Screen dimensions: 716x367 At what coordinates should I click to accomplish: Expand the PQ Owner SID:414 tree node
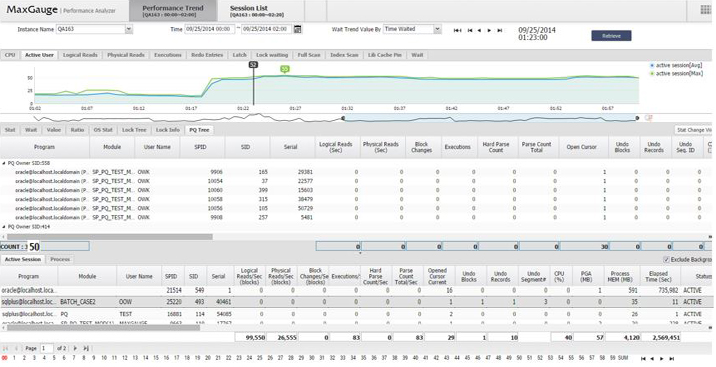(4, 227)
